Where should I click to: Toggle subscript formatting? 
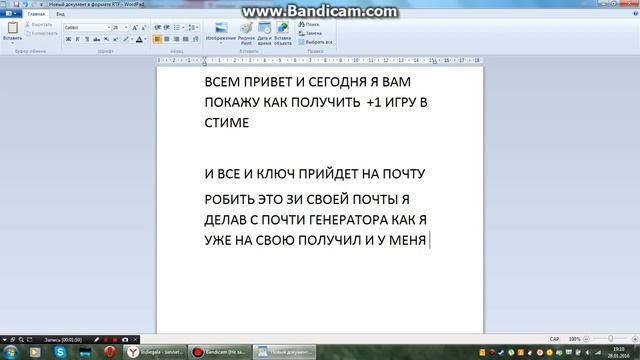(x=106, y=39)
